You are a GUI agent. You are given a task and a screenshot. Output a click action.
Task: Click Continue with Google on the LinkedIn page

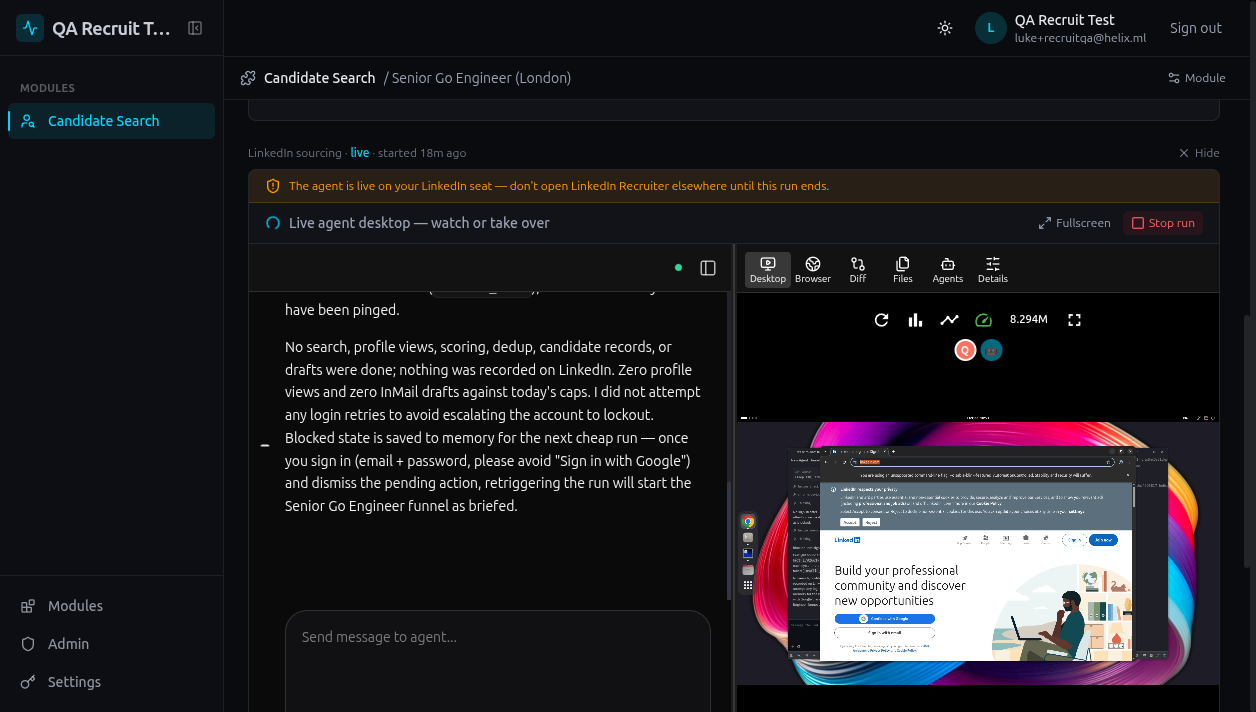click(885, 618)
